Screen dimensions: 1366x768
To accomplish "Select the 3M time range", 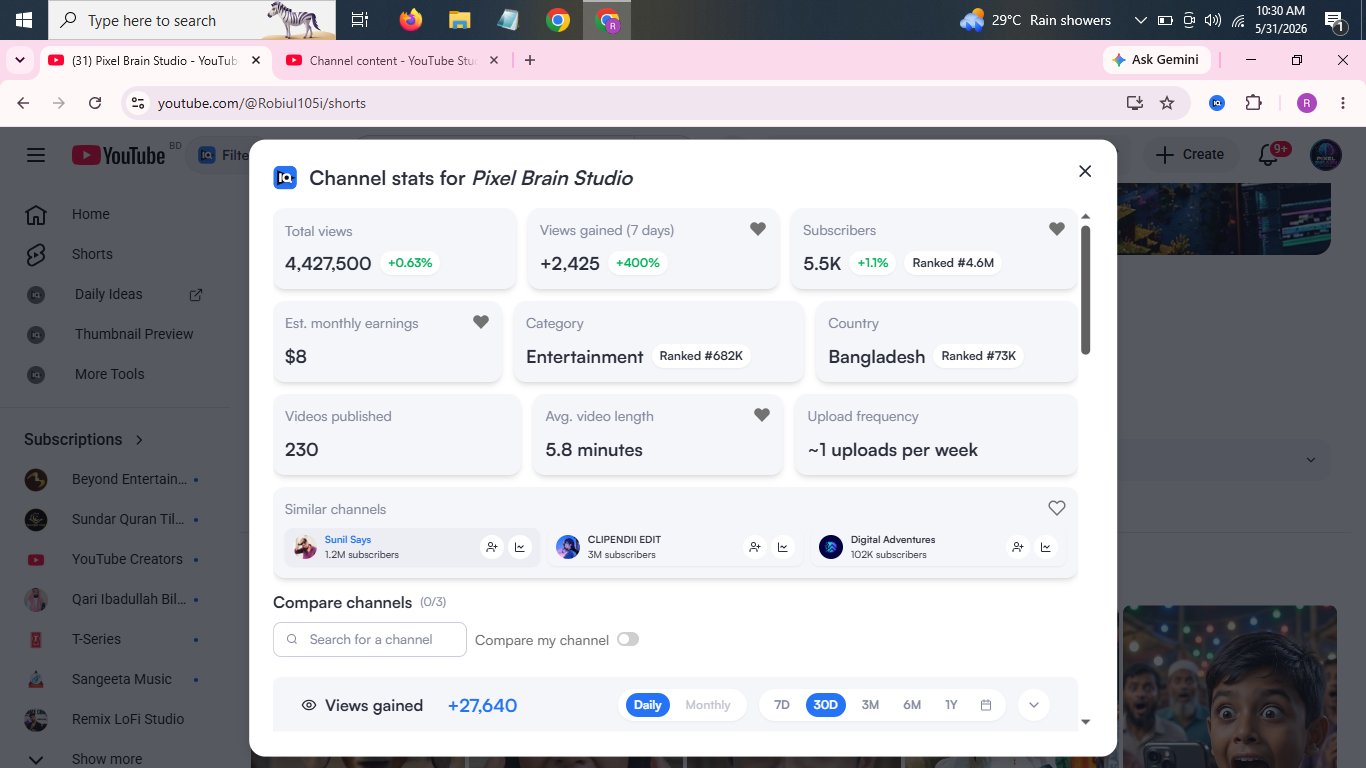I will (870, 705).
